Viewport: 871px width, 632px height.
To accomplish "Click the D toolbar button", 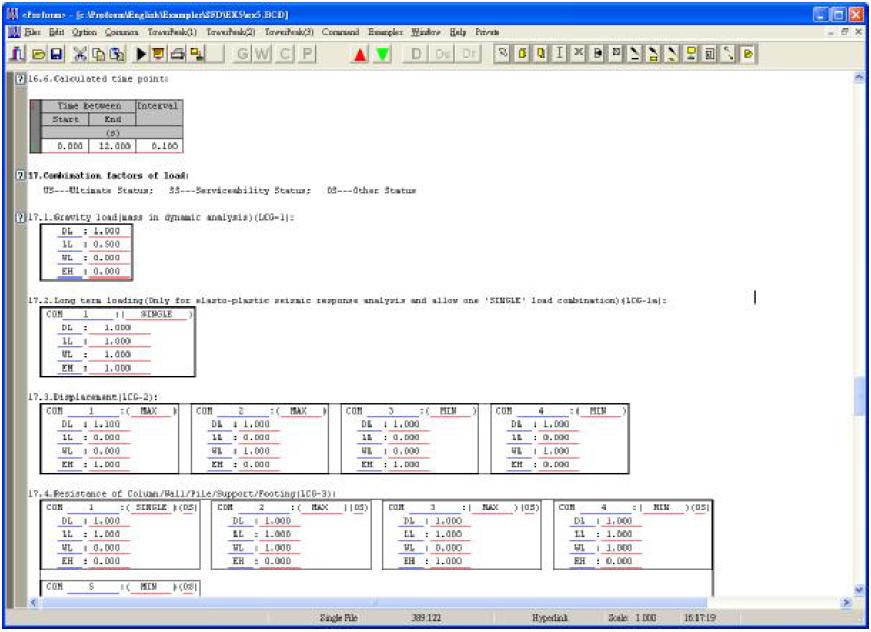I will pos(416,54).
